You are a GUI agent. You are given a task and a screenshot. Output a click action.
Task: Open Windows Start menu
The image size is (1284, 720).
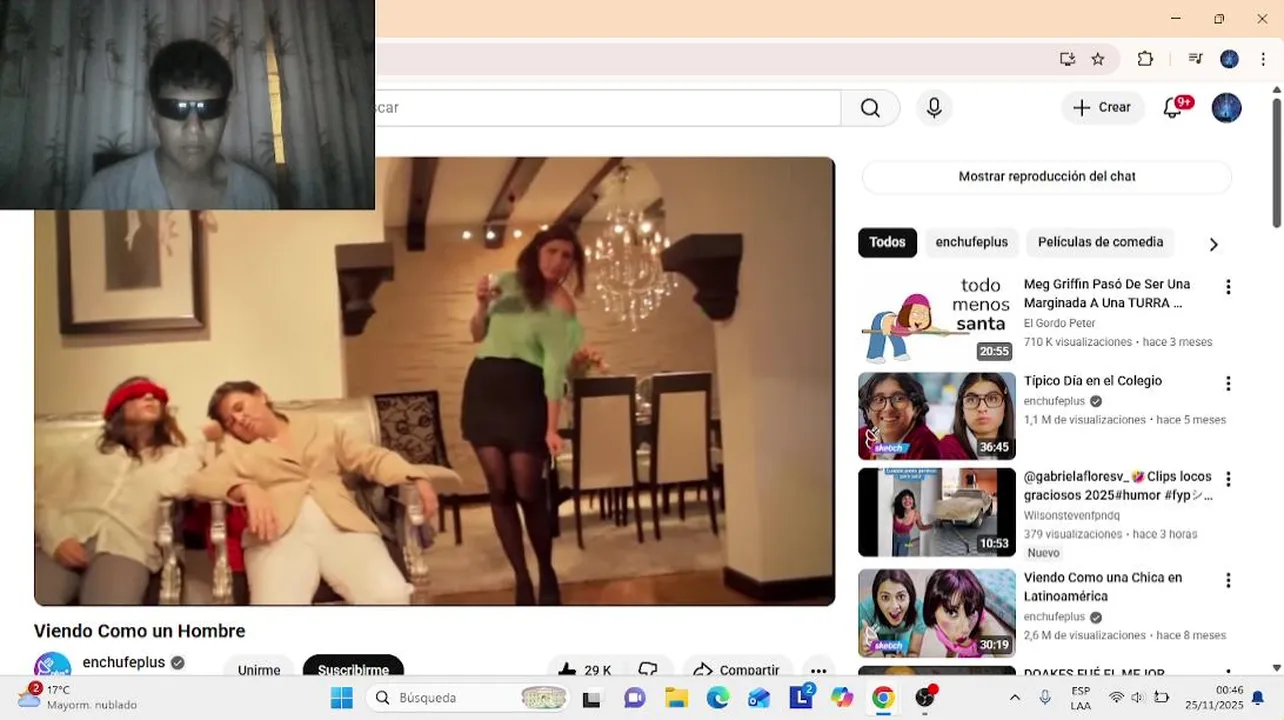coord(342,698)
